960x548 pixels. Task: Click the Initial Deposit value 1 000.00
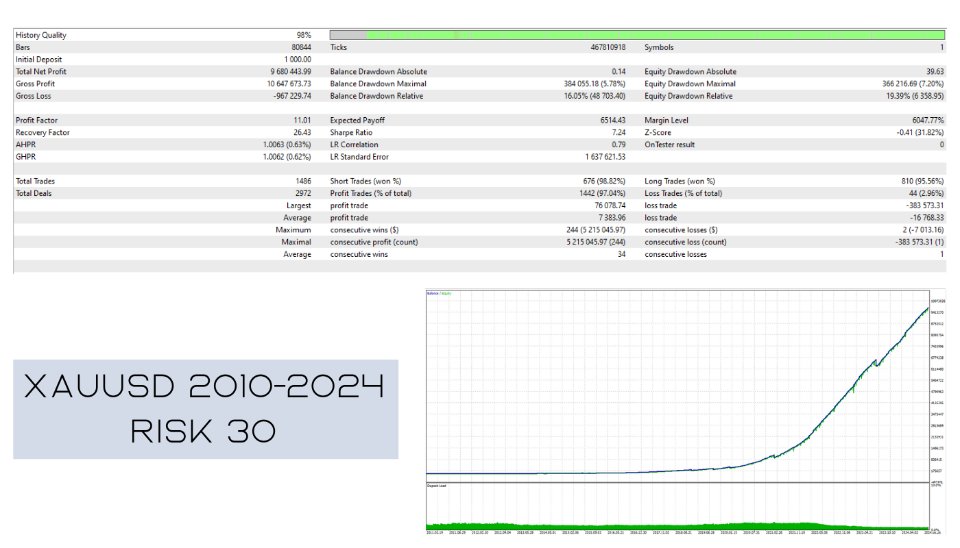(291, 60)
